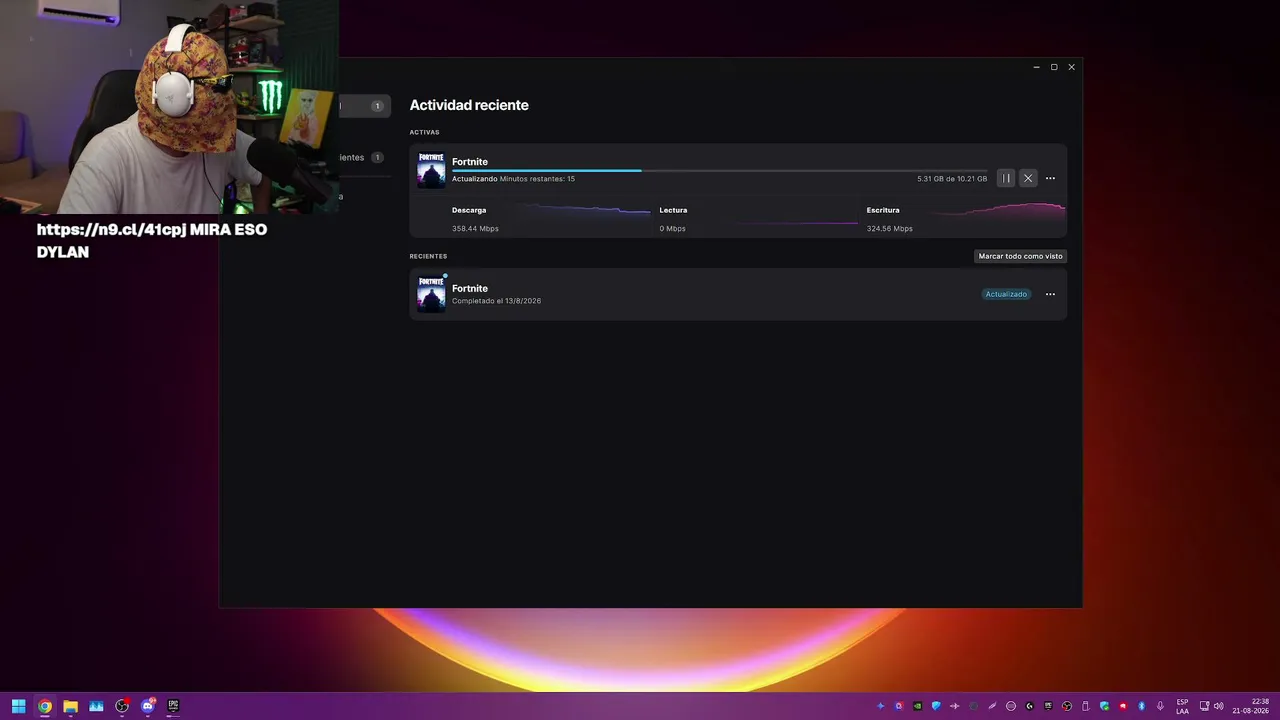Click the Fortnite thumbnail in the ACTIVAS section
Screen dimensions: 1280x720
click(431, 170)
